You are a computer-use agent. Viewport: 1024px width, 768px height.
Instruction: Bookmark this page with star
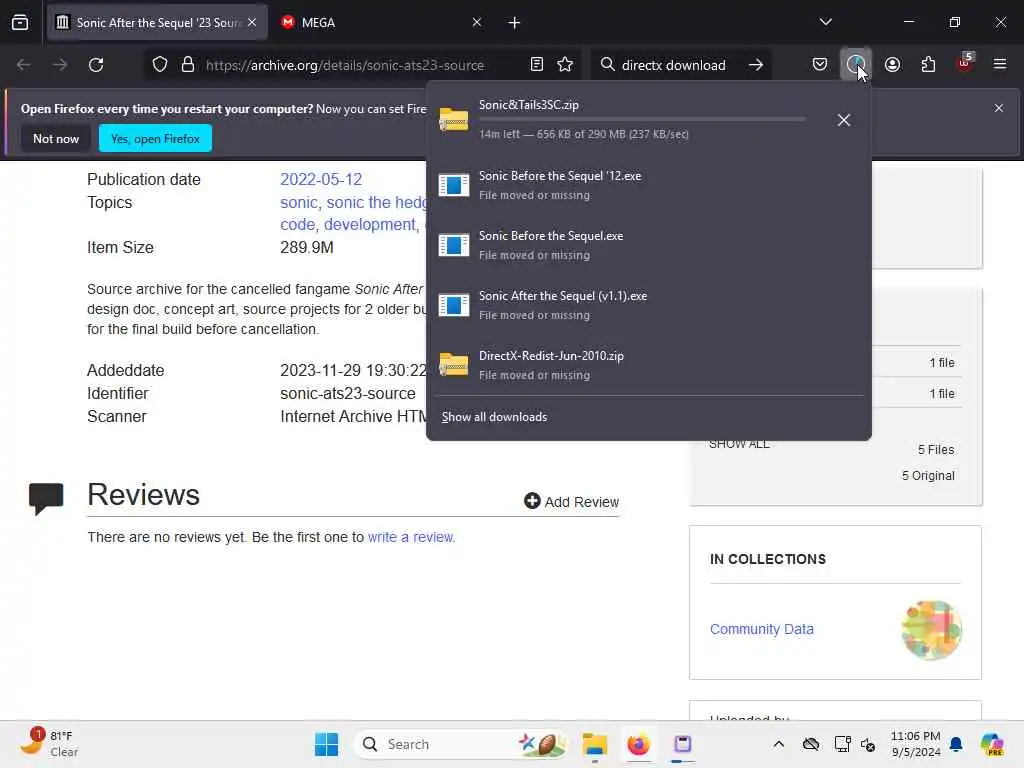566,65
